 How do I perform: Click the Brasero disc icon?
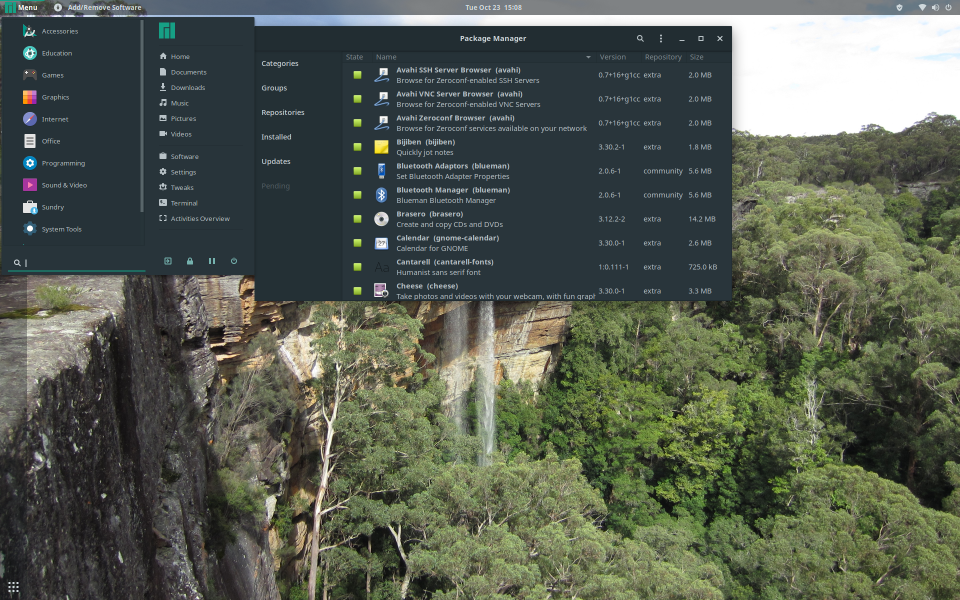(381, 219)
